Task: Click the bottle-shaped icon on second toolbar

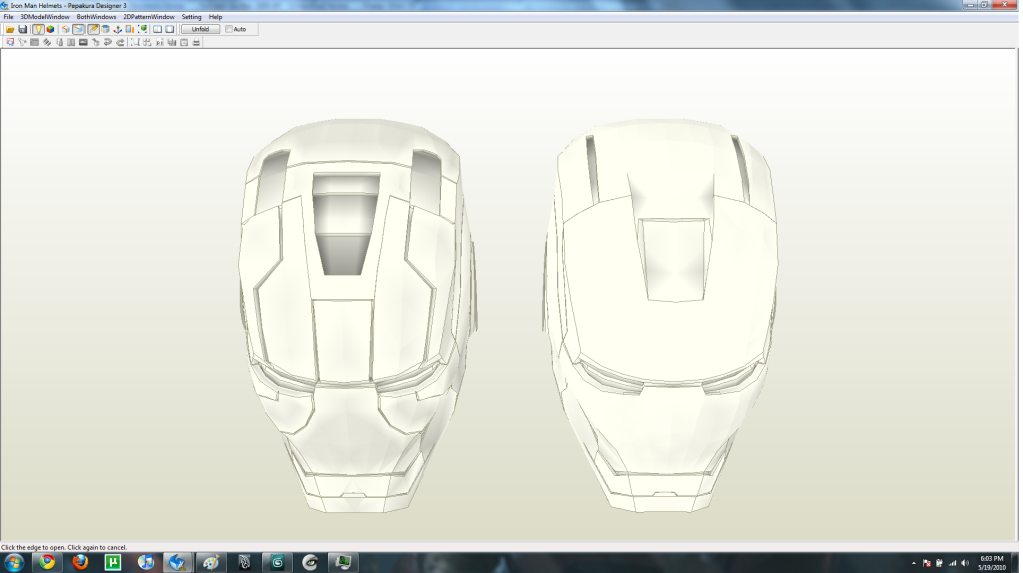Action: click(59, 42)
